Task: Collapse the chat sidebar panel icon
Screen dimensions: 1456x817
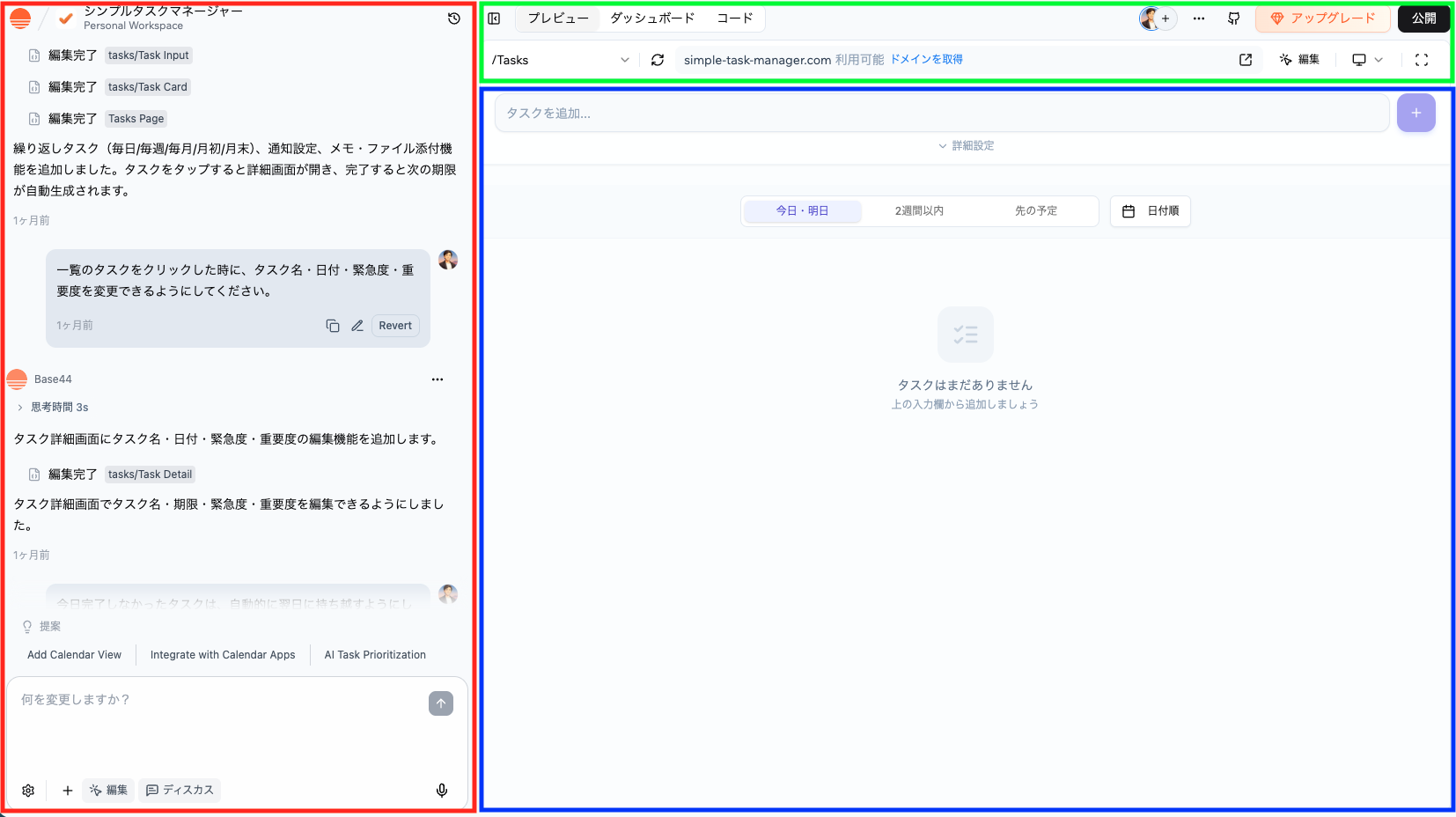Action: coord(495,18)
